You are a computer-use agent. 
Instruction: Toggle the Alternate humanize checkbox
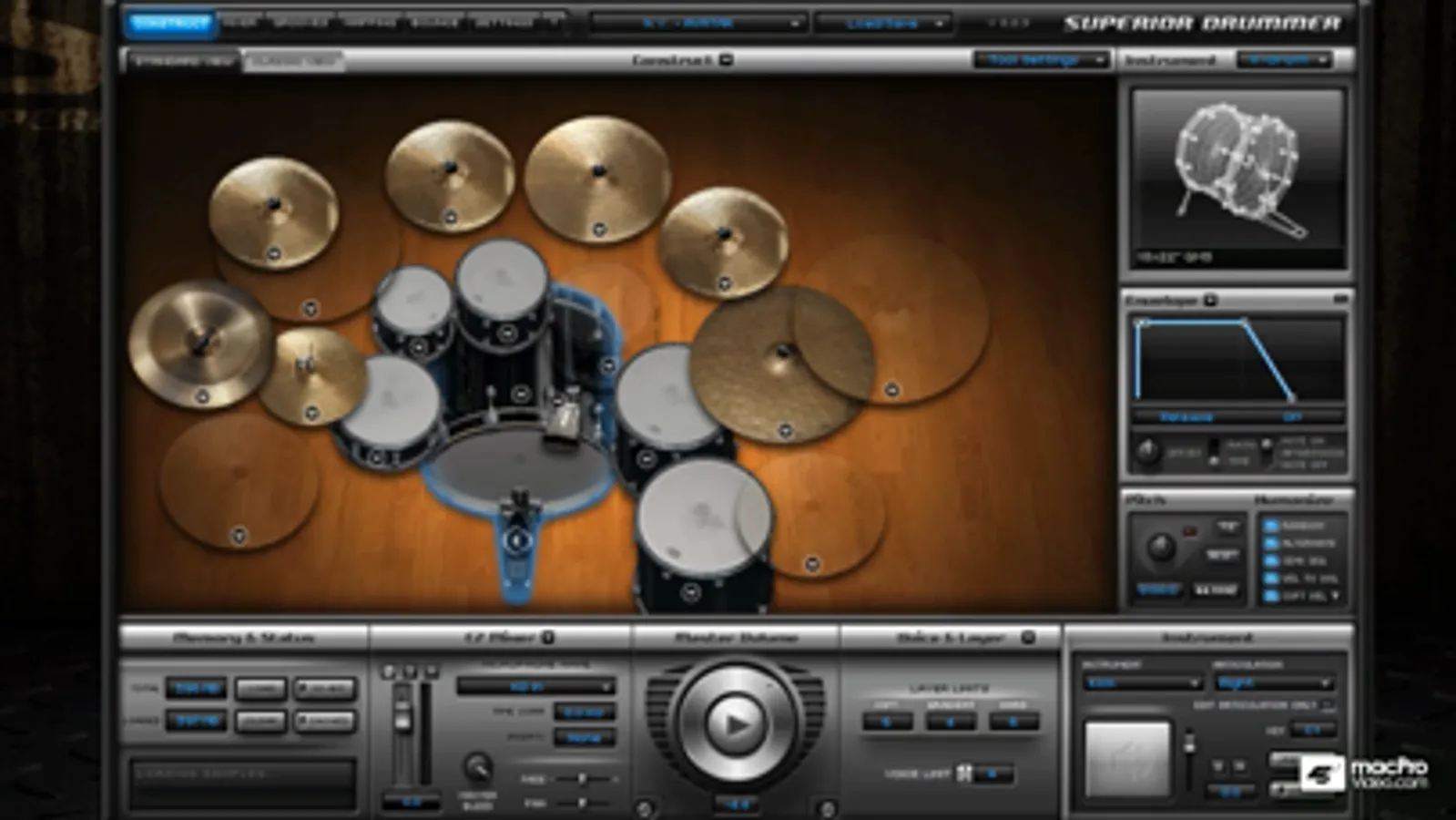[x=1271, y=543]
